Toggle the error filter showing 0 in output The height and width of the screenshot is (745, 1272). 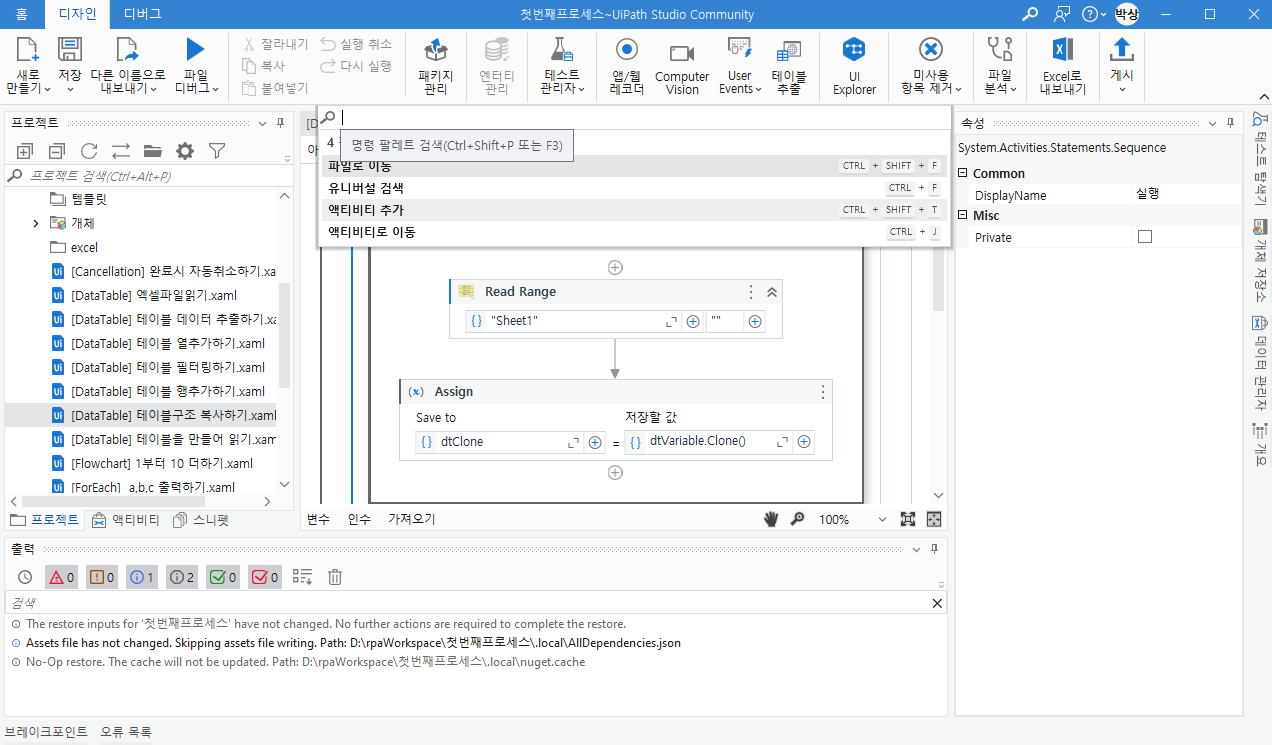pyautogui.click(x=62, y=577)
